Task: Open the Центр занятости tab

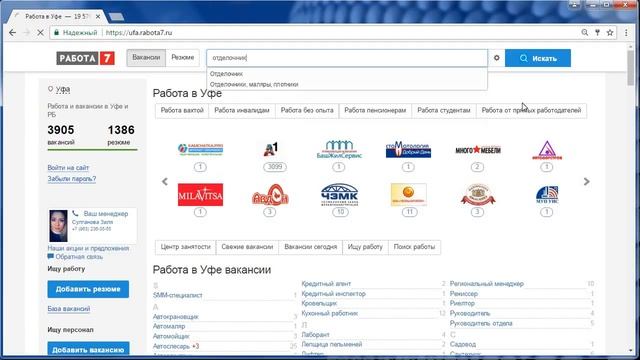Action: tap(186, 247)
